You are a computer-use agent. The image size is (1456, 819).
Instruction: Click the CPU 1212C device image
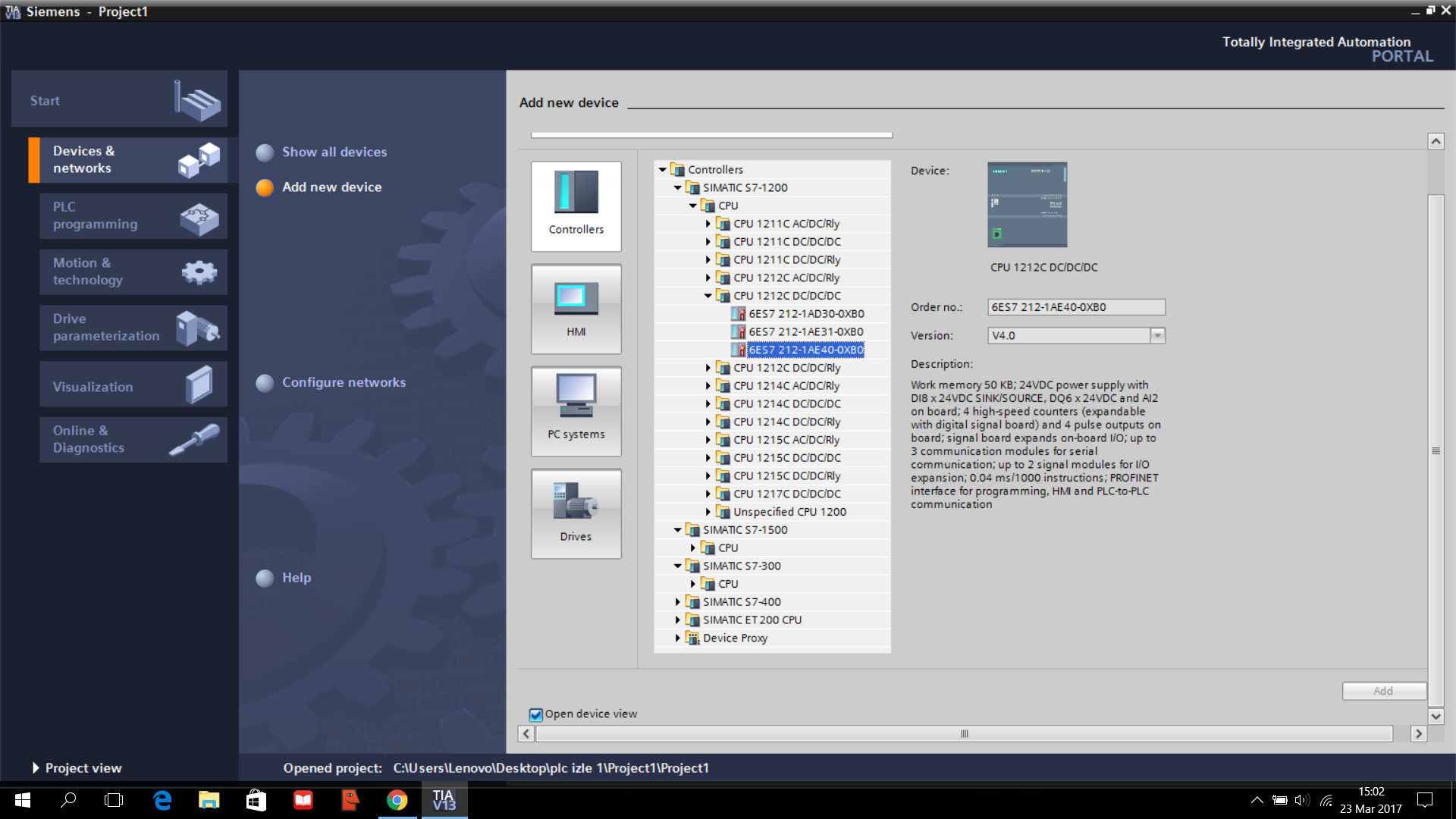point(1027,205)
